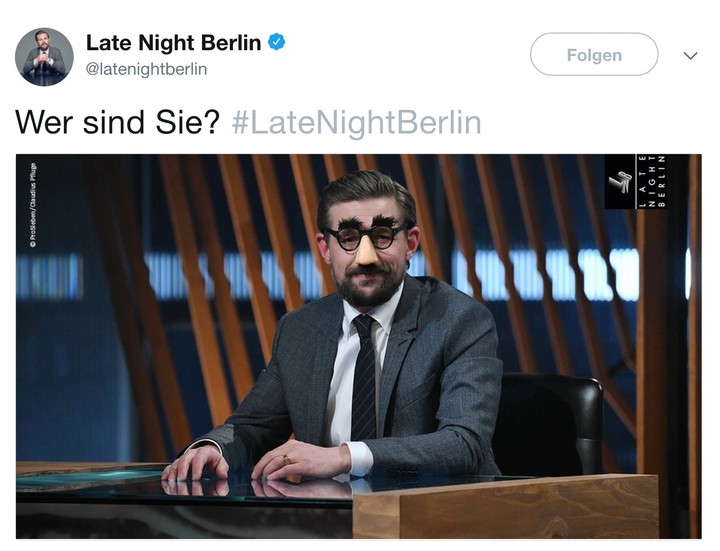Click the ProSieben photo credit text
The image size is (720, 551).
(33, 205)
